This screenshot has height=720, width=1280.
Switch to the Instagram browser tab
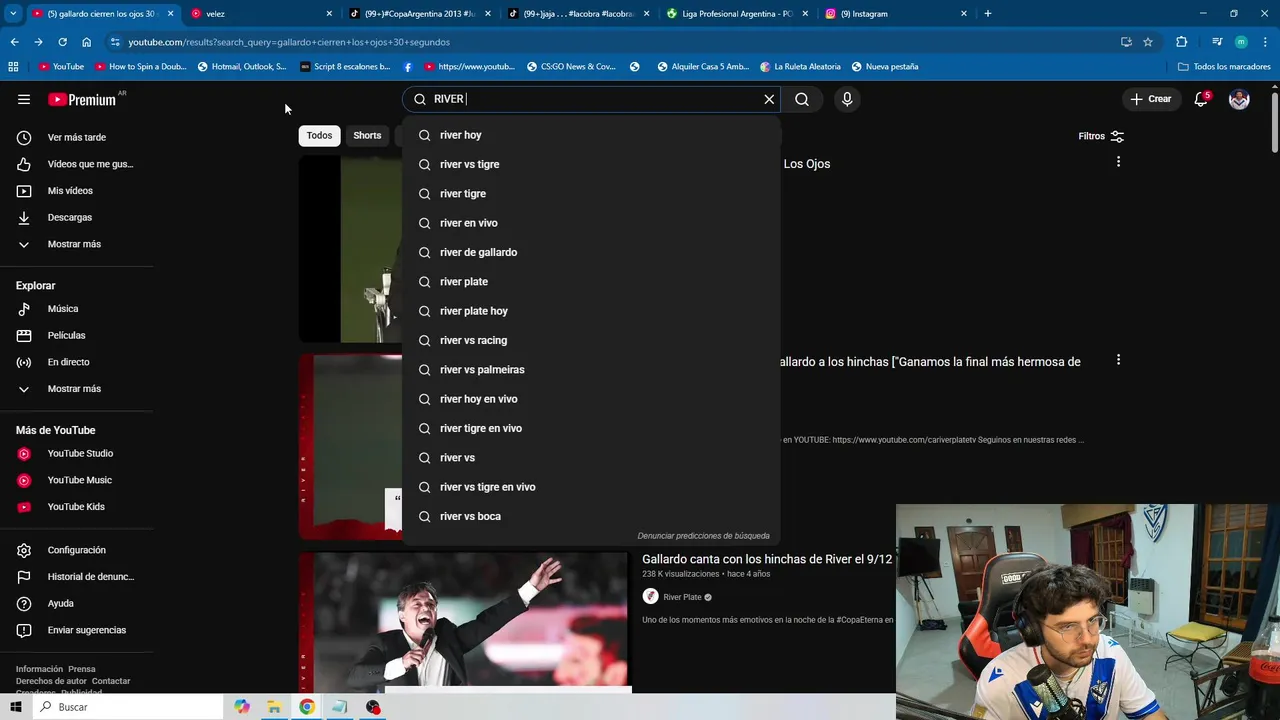click(x=897, y=14)
